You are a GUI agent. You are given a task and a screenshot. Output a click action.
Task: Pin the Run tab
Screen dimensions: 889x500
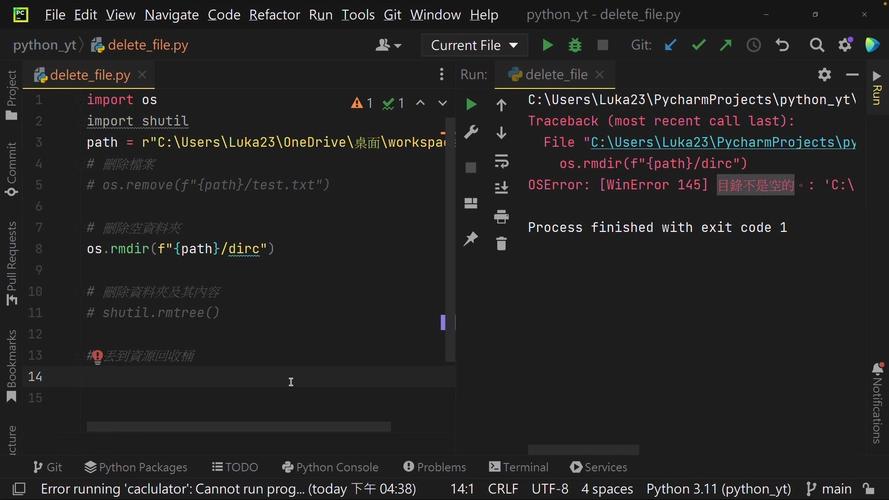point(471,239)
